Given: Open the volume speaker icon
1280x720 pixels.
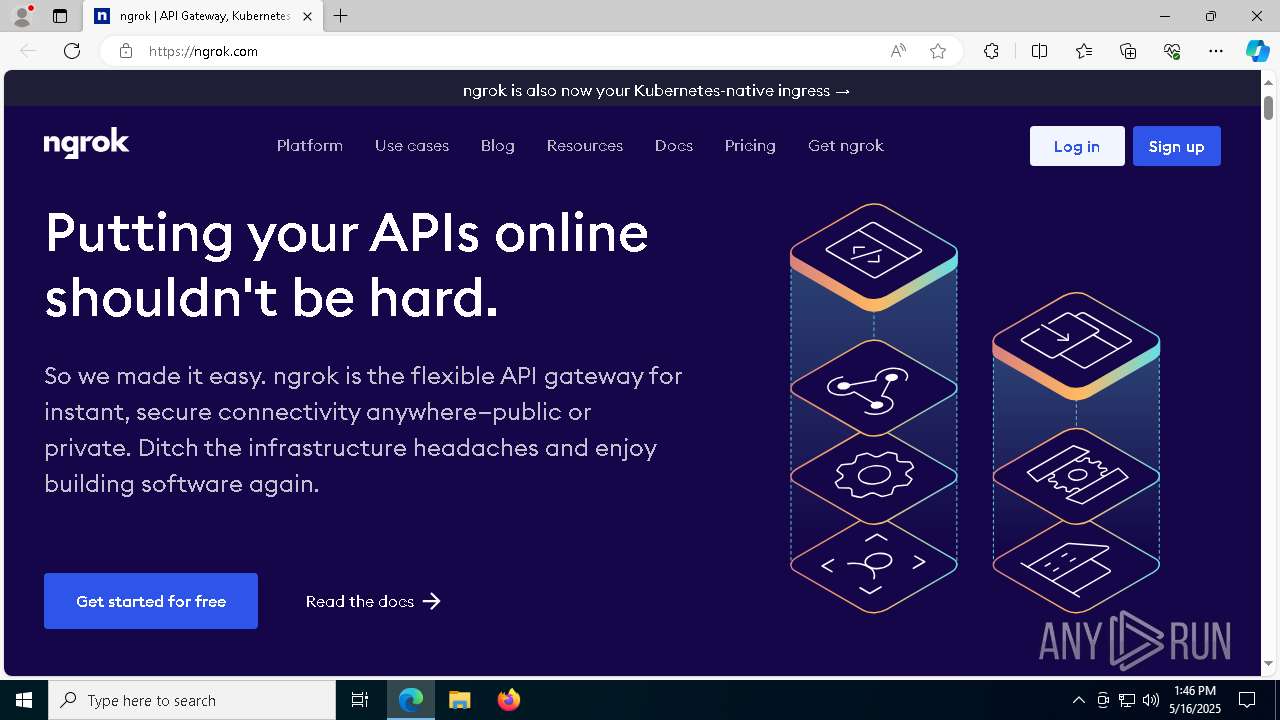Looking at the screenshot, I should 1151,700.
